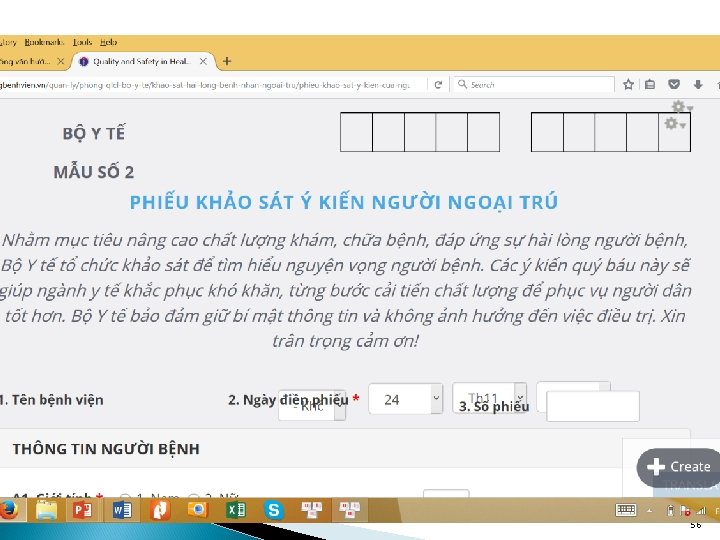Open the gear dropdown just below the toolbar
Viewport: 720px width, 540px height.
[682, 107]
